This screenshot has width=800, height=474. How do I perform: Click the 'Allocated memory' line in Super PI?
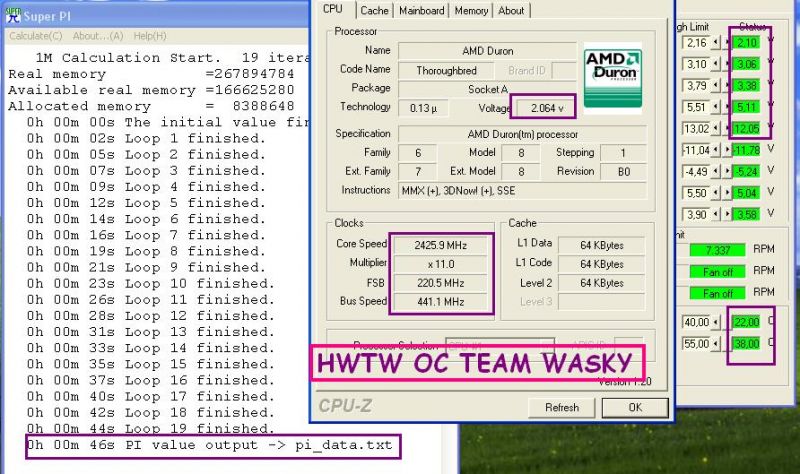point(151,106)
